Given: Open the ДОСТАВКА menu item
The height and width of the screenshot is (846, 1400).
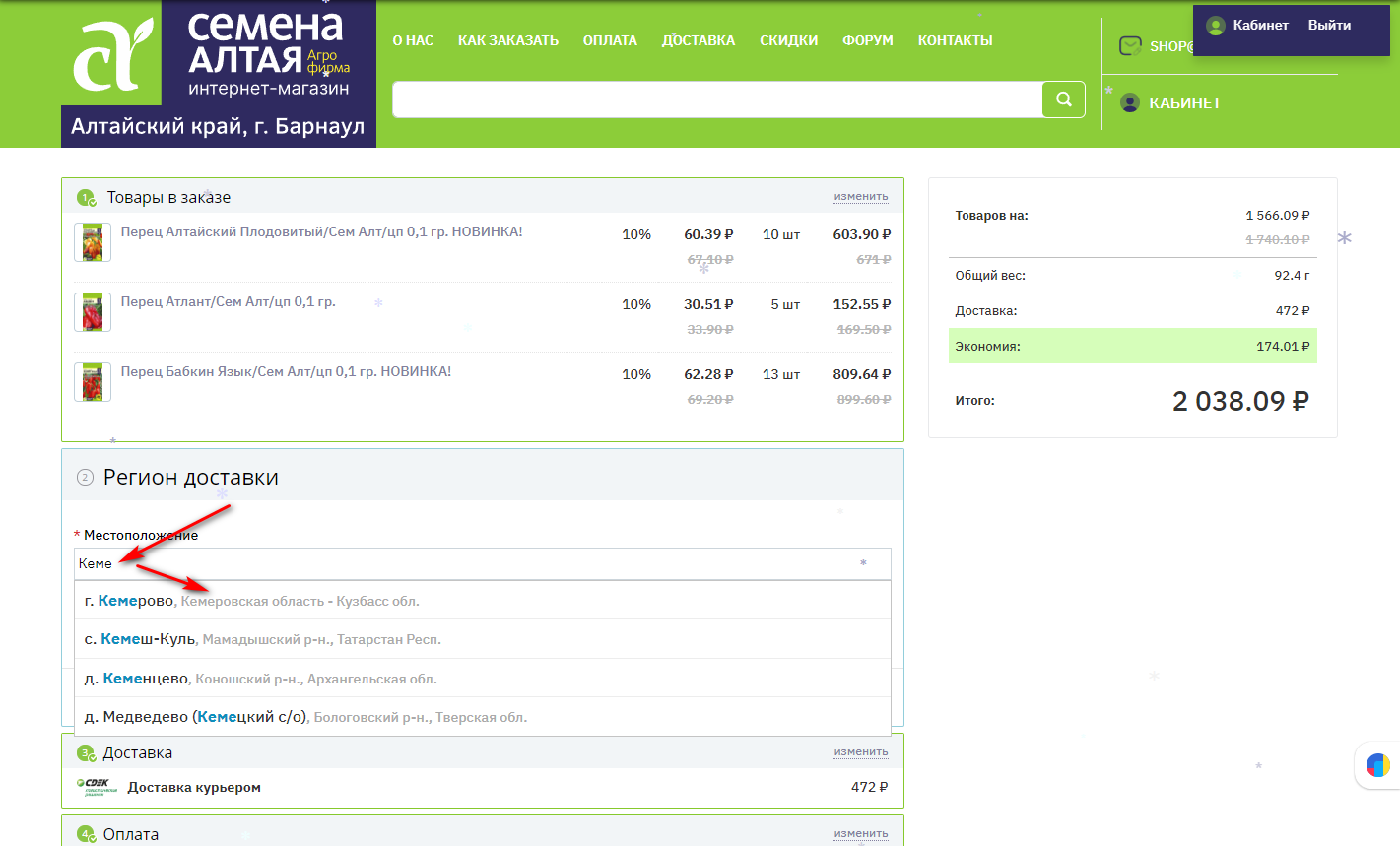Looking at the screenshot, I should [698, 40].
